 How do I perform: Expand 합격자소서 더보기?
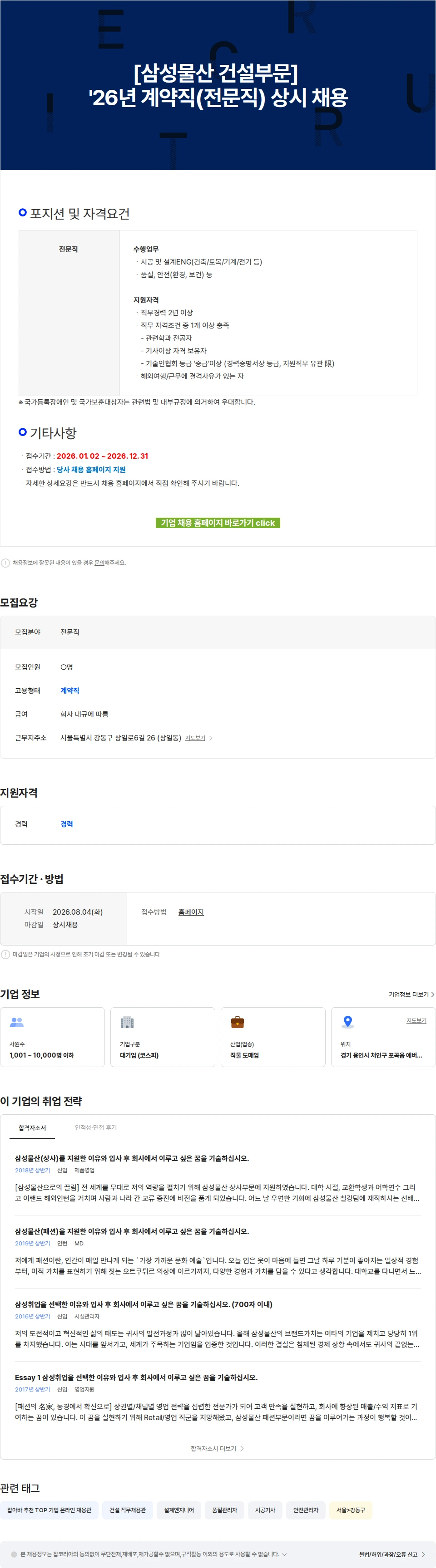point(218,1448)
